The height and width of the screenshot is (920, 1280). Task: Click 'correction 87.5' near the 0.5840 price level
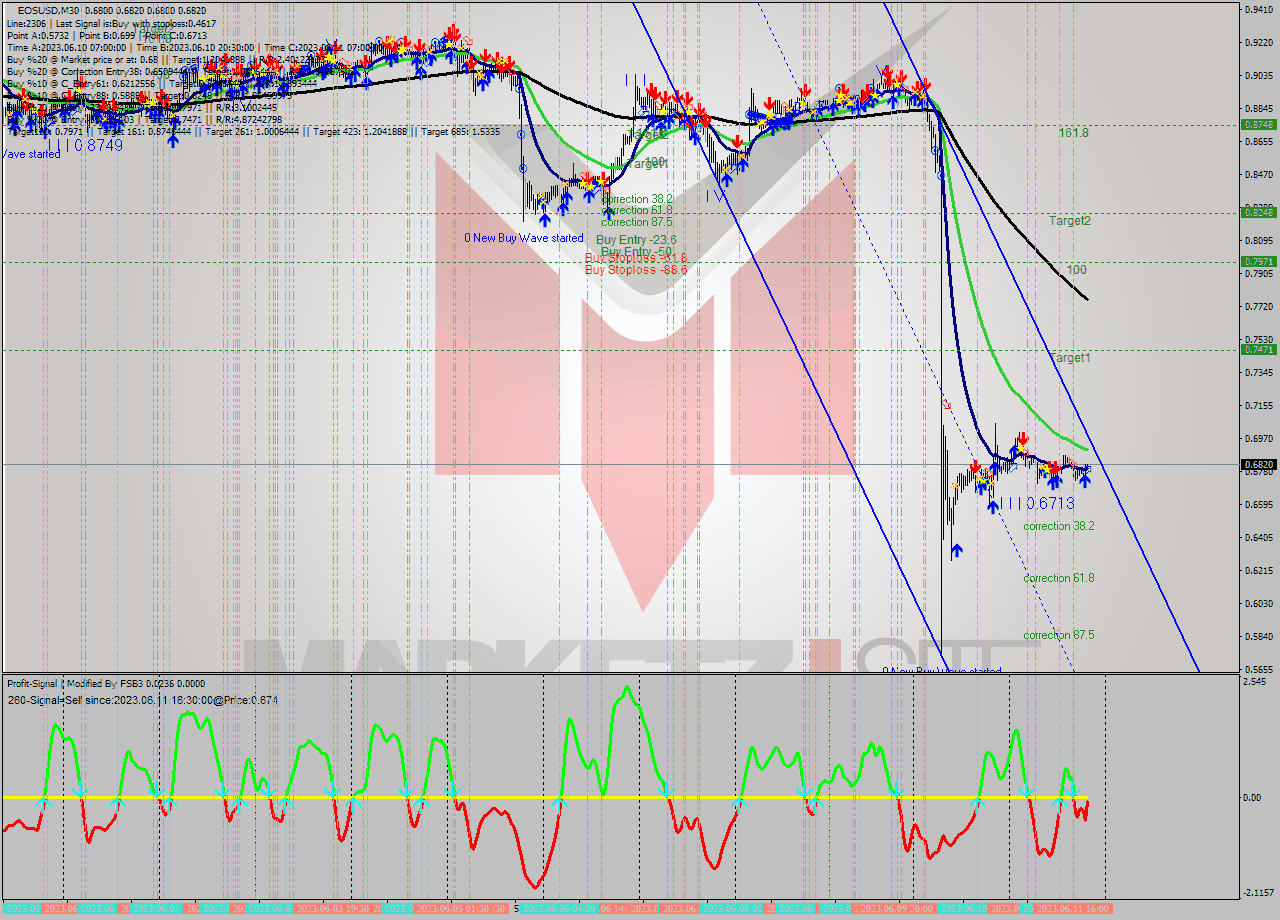click(1058, 635)
